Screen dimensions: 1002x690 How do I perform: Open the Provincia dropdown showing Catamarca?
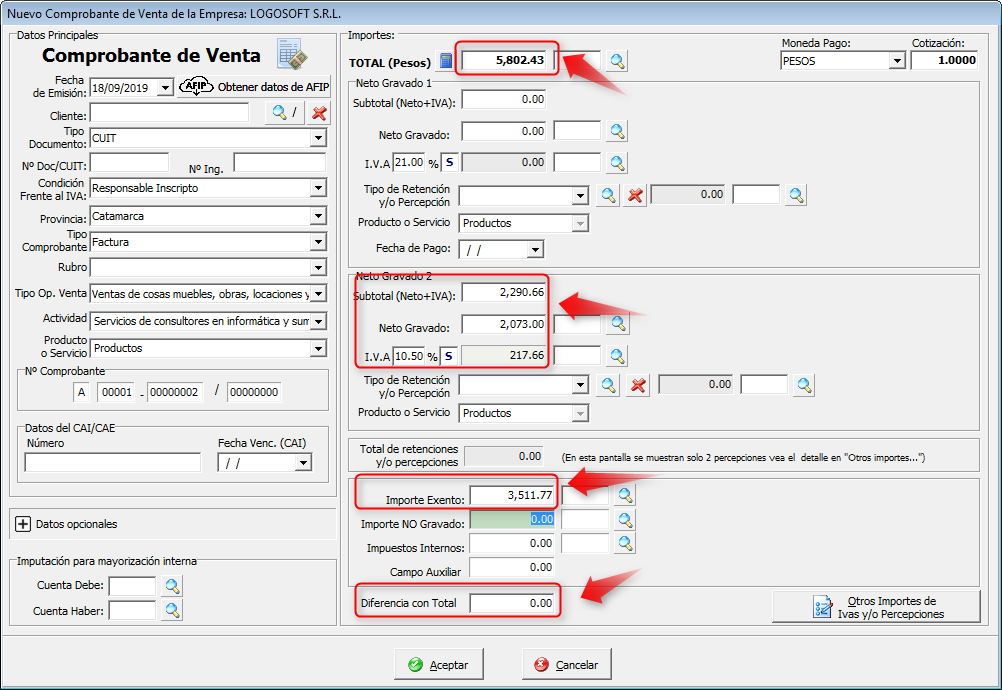tap(318, 216)
